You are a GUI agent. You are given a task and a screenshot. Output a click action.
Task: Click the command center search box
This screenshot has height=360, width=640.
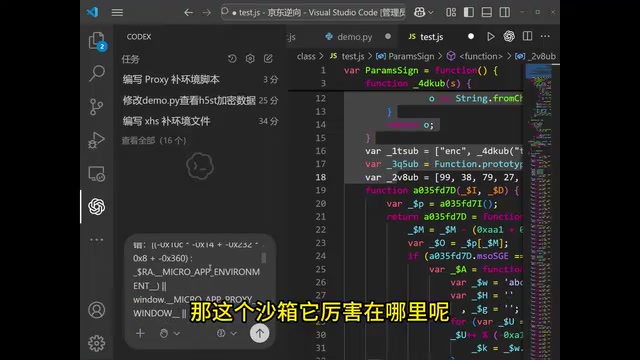(313, 13)
